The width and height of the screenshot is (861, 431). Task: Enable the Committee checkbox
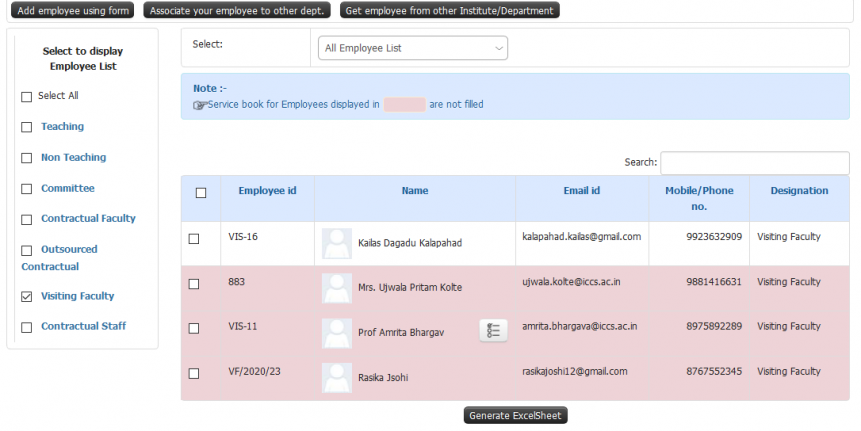(26, 188)
